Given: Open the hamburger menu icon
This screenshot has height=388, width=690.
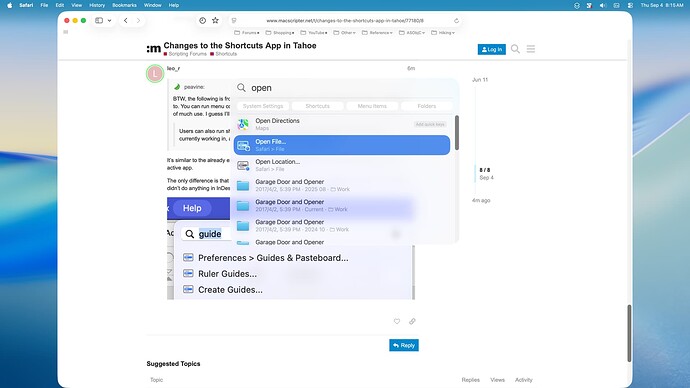Looking at the screenshot, I should pyautogui.click(x=531, y=49).
